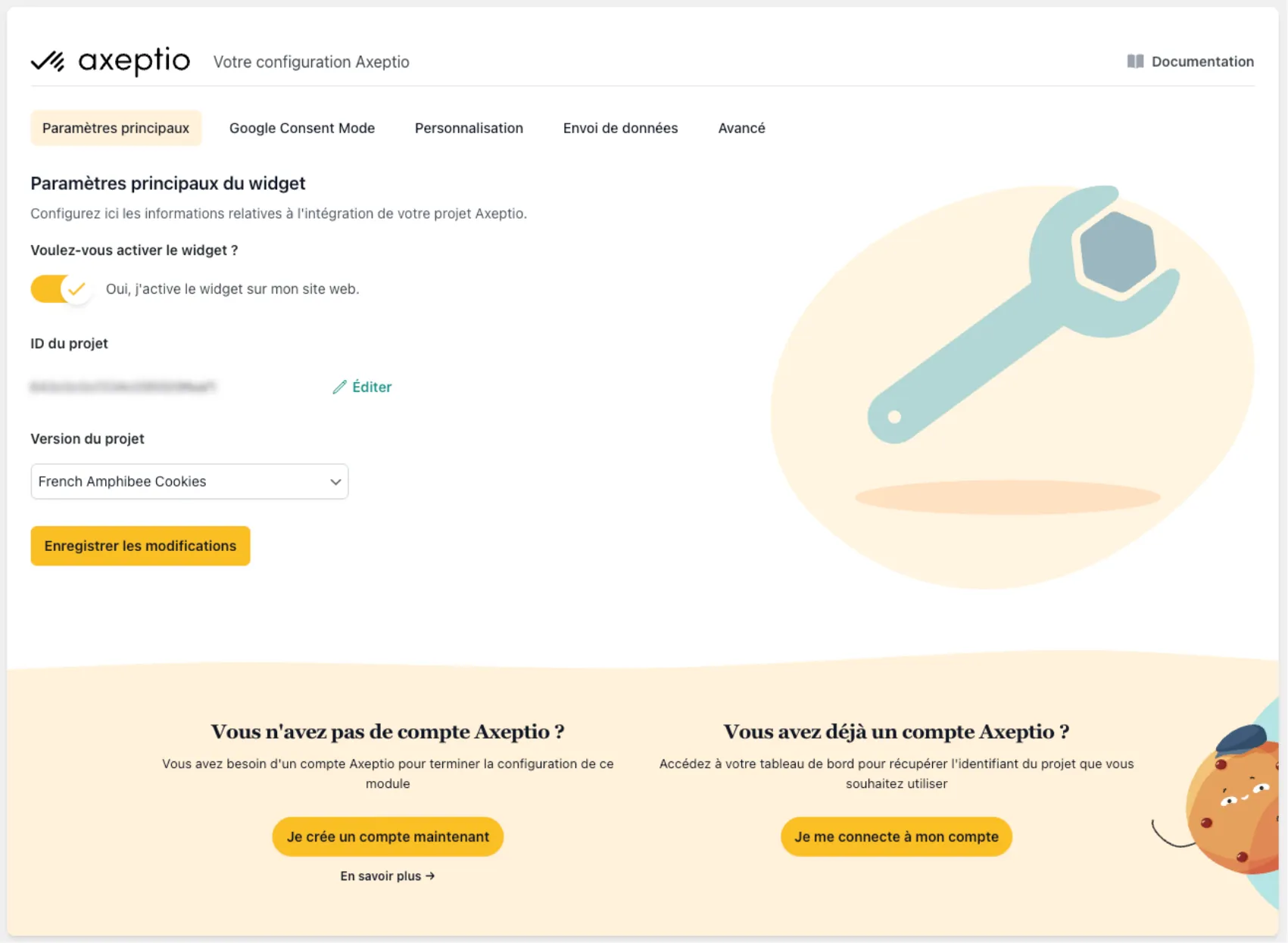Click the Axeptio checkmark logo icon
Image resolution: width=1288 pixels, height=943 pixels.
47,61
